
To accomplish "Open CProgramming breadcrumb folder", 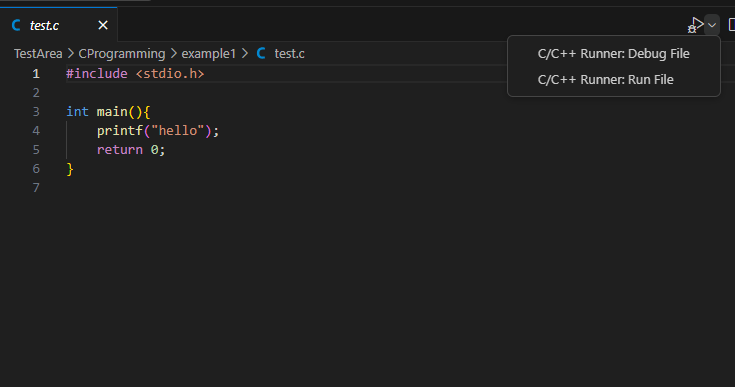I will [122, 54].
